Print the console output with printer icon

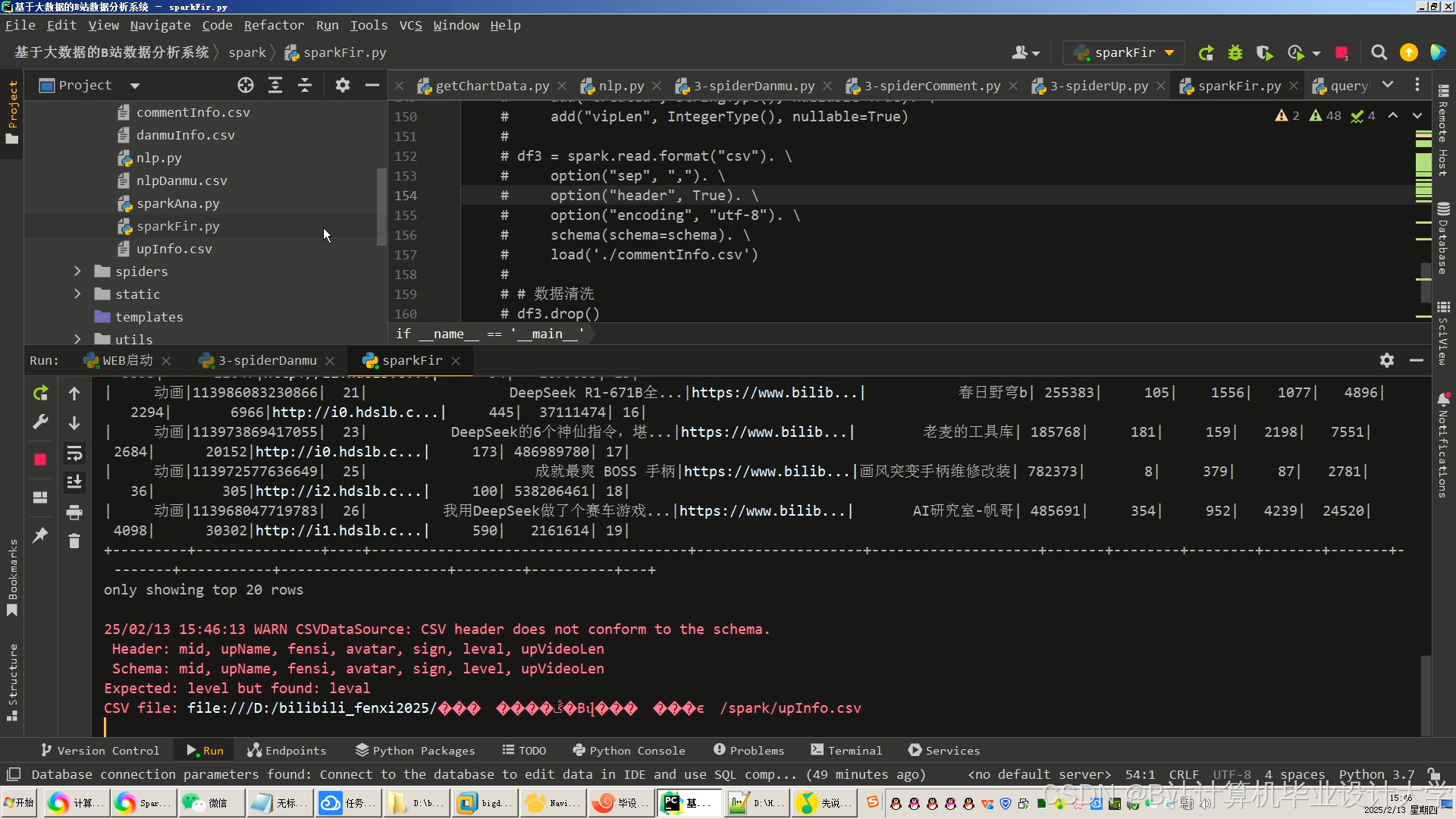[74, 513]
